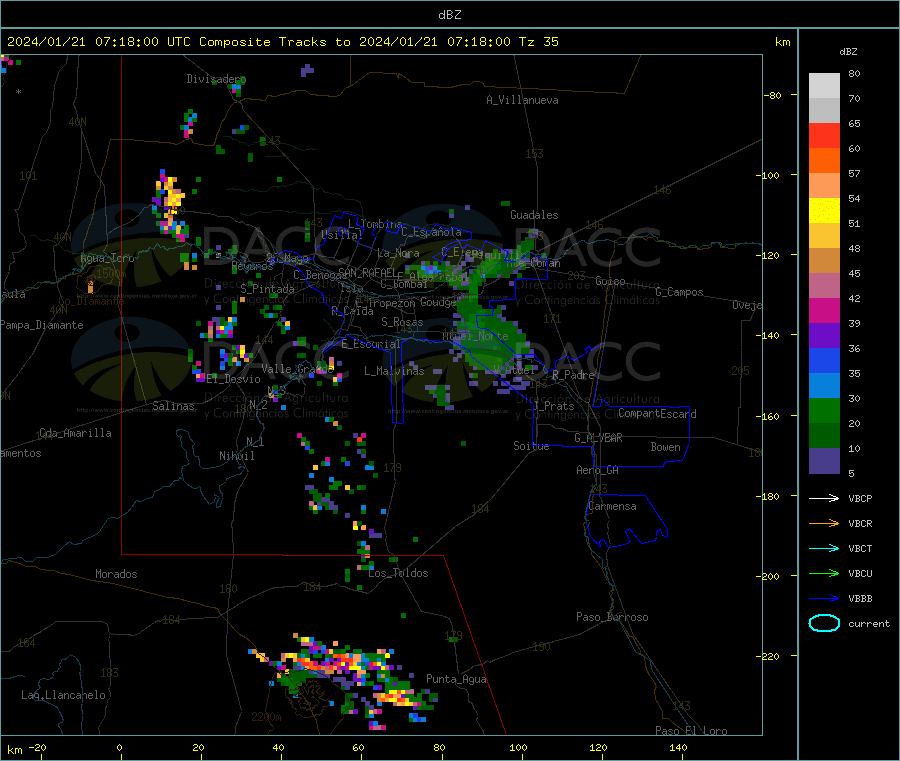Click the 'Morados' map label

(116, 574)
